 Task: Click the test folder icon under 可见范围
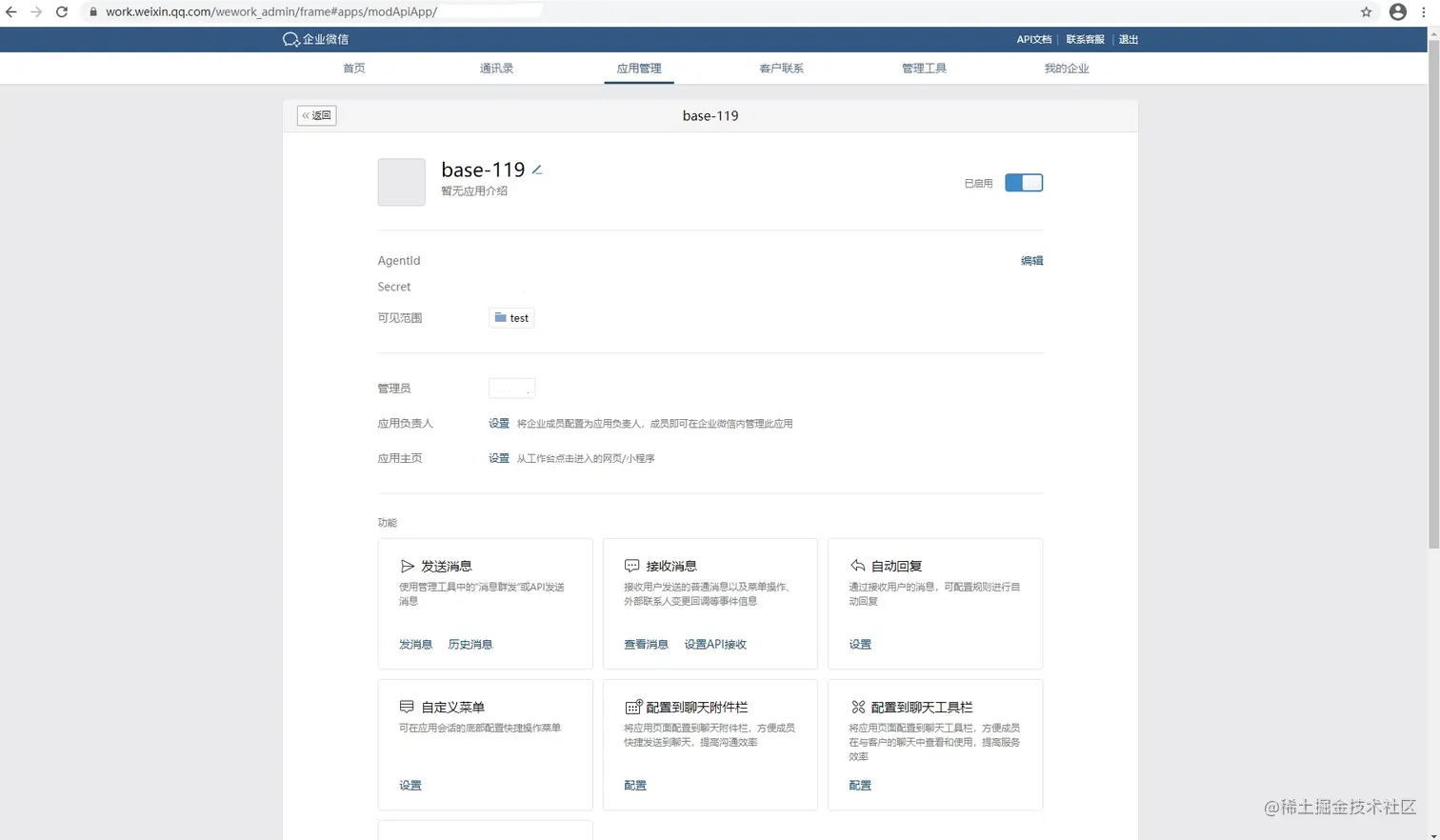500,317
